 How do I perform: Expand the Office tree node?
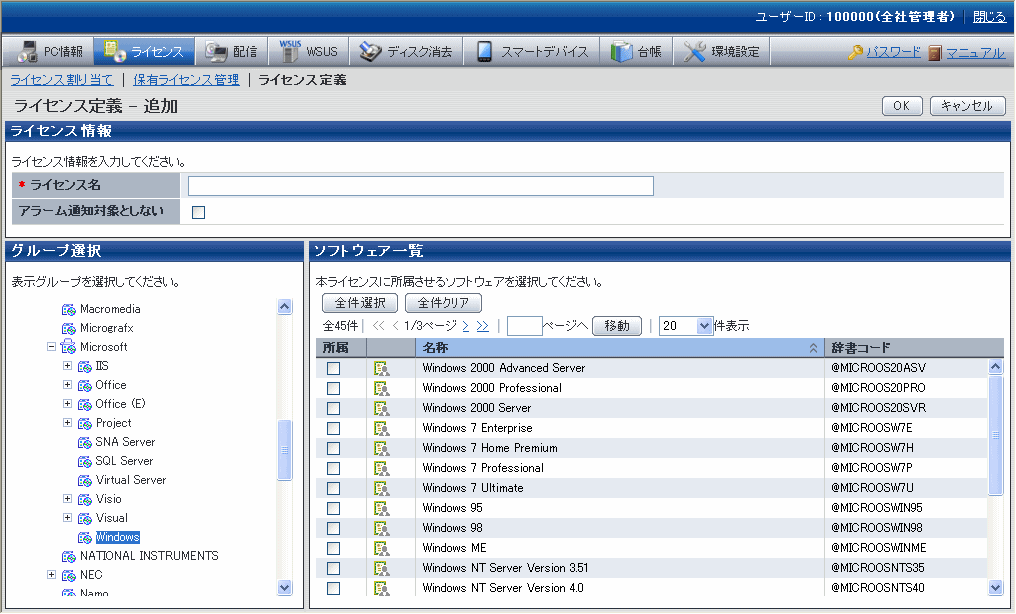click(67, 385)
